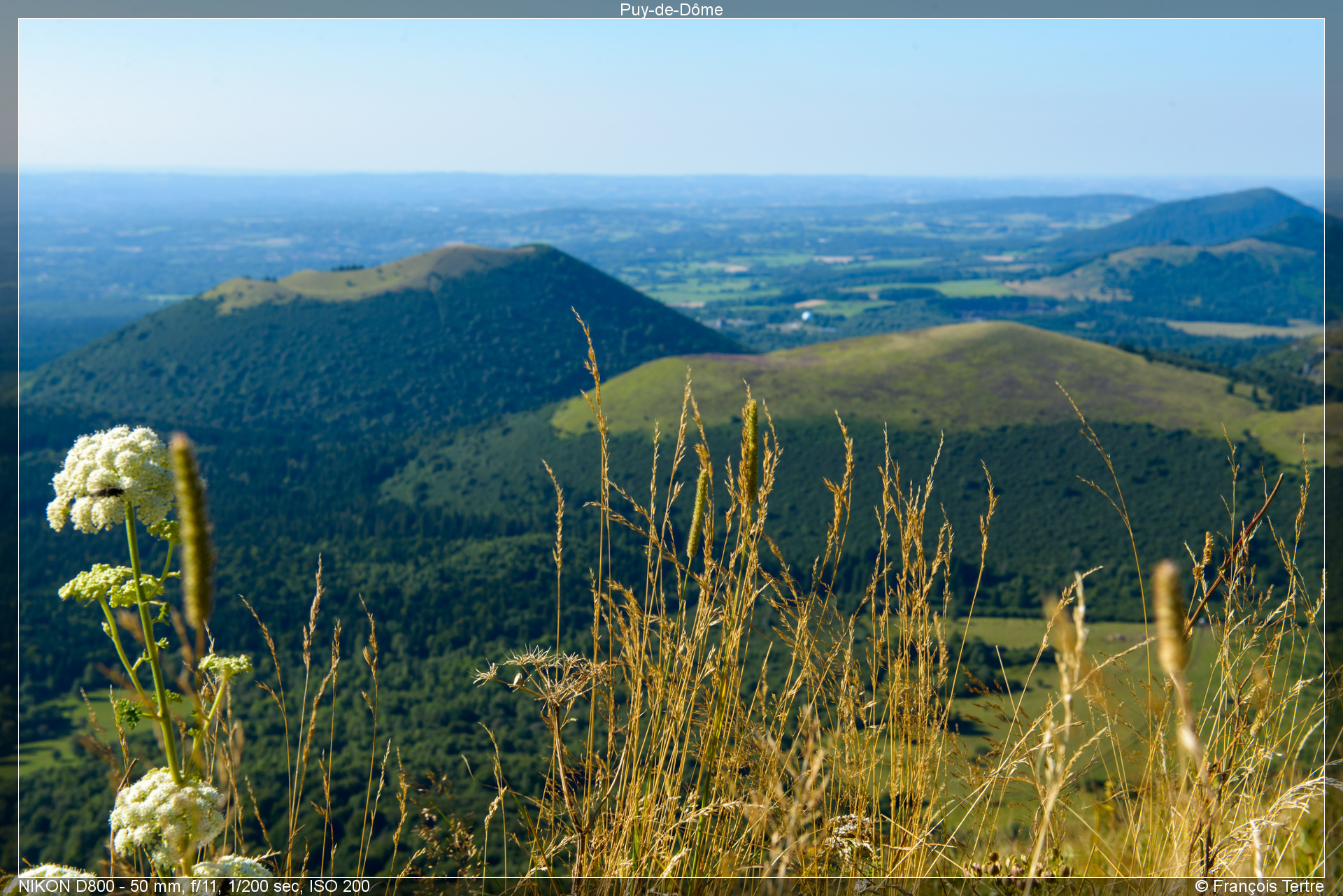Click the landscape photograph
Image resolution: width=1343 pixels, height=896 pixels.
tap(671, 448)
